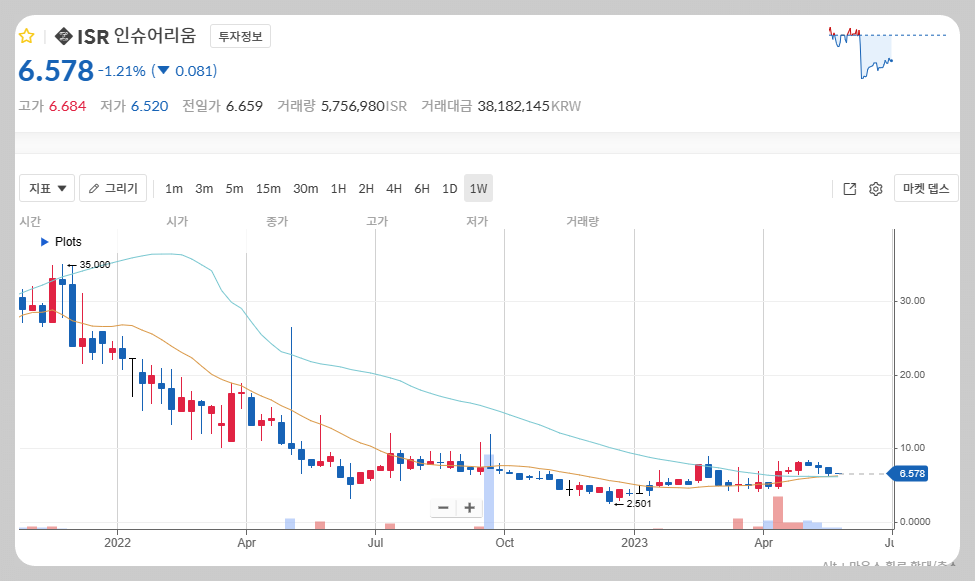Image resolution: width=975 pixels, height=581 pixels.
Task: Click the ISR 인슈어리움 coin name
Action: tap(136, 36)
